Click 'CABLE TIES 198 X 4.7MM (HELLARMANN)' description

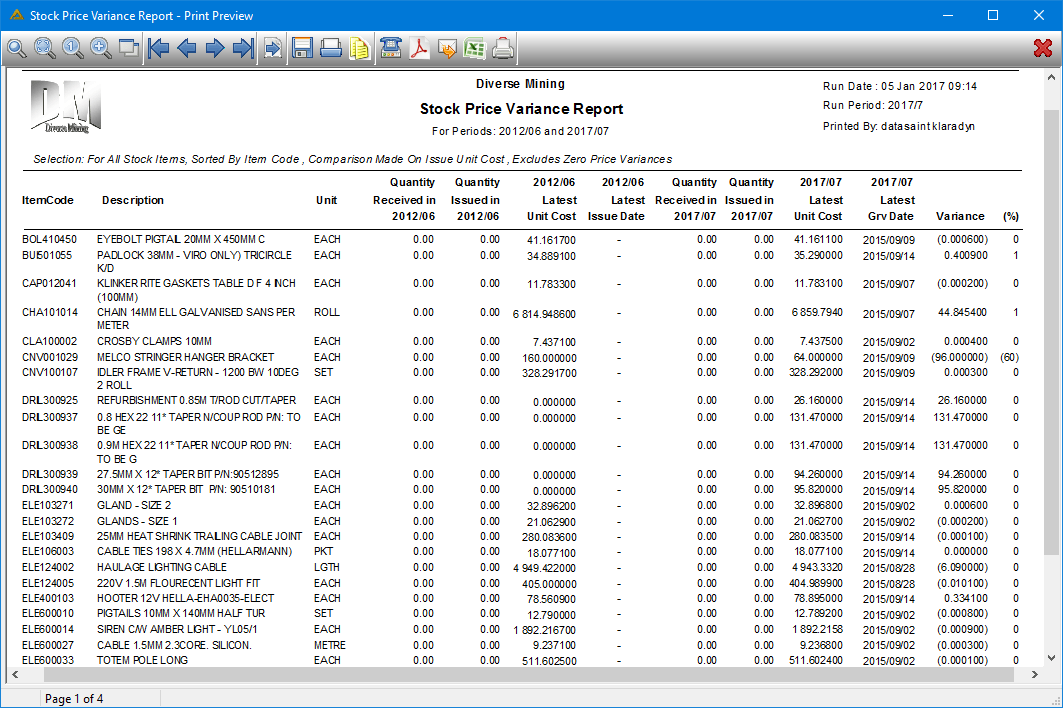(194, 551)
